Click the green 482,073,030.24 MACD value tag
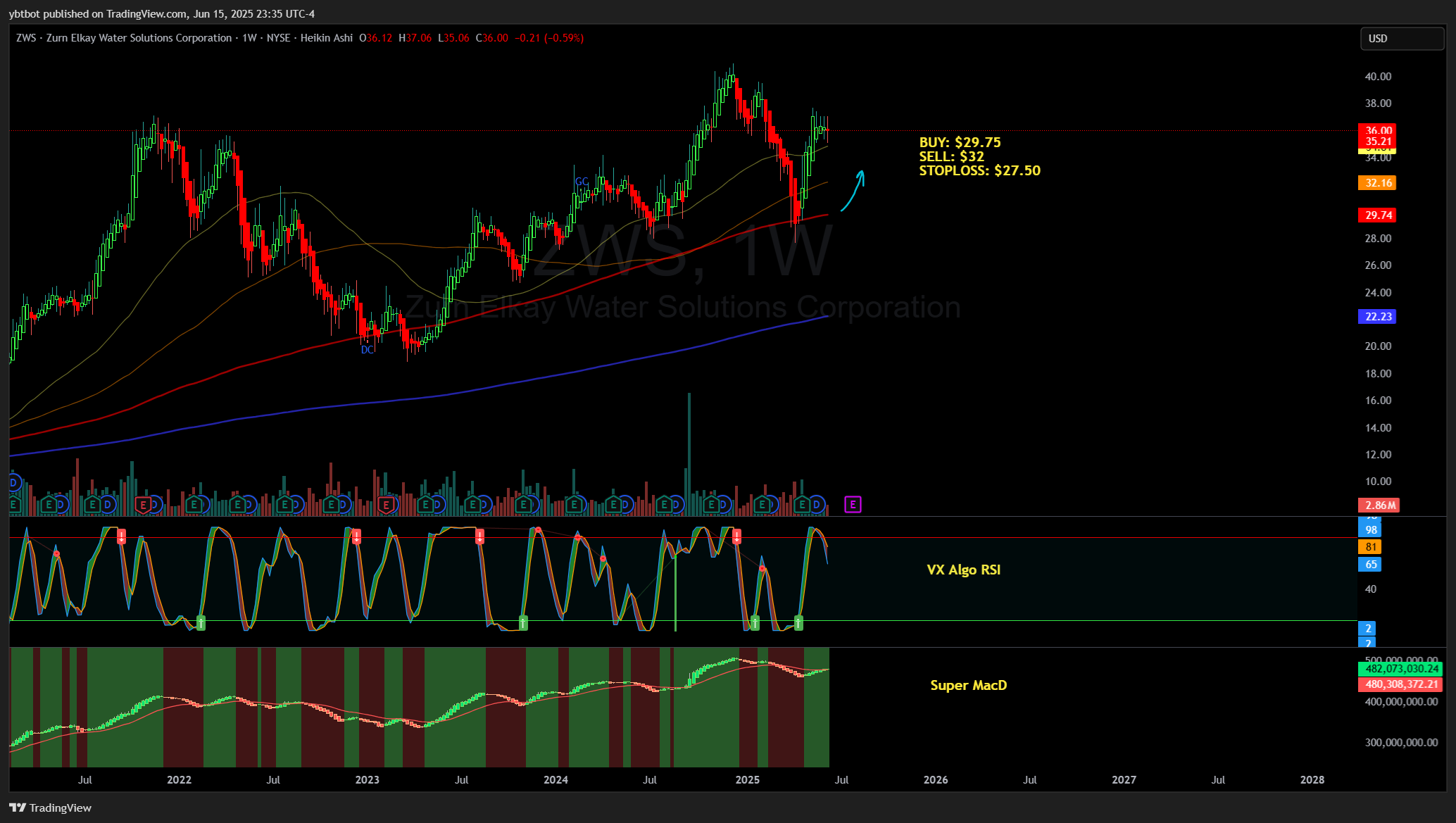This screenshot has height=823, width=1456. pos(1400,669)
